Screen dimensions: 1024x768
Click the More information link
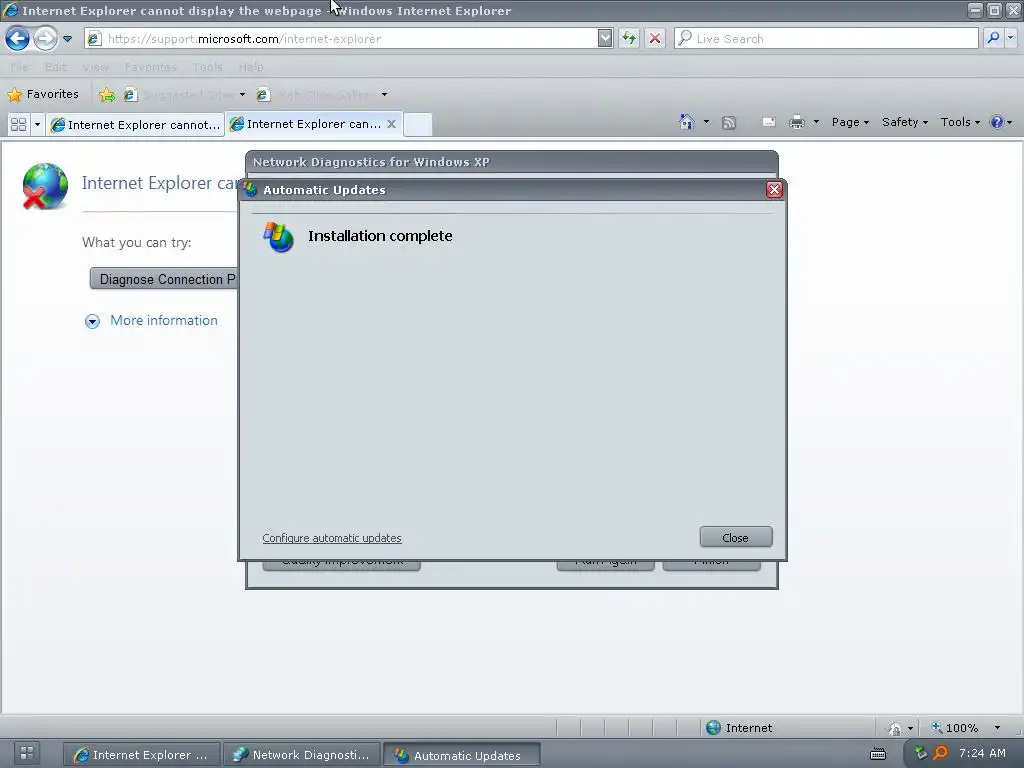(x=164, y=321)
